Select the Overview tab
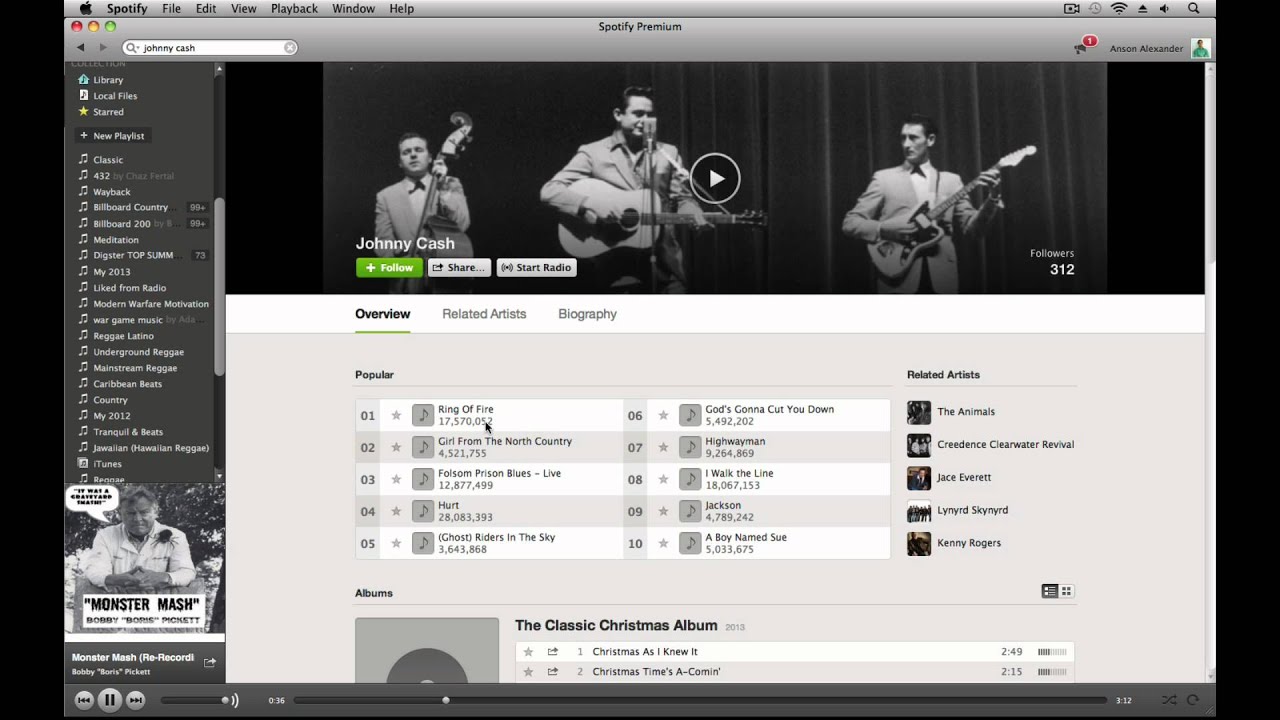 [383, 314]
